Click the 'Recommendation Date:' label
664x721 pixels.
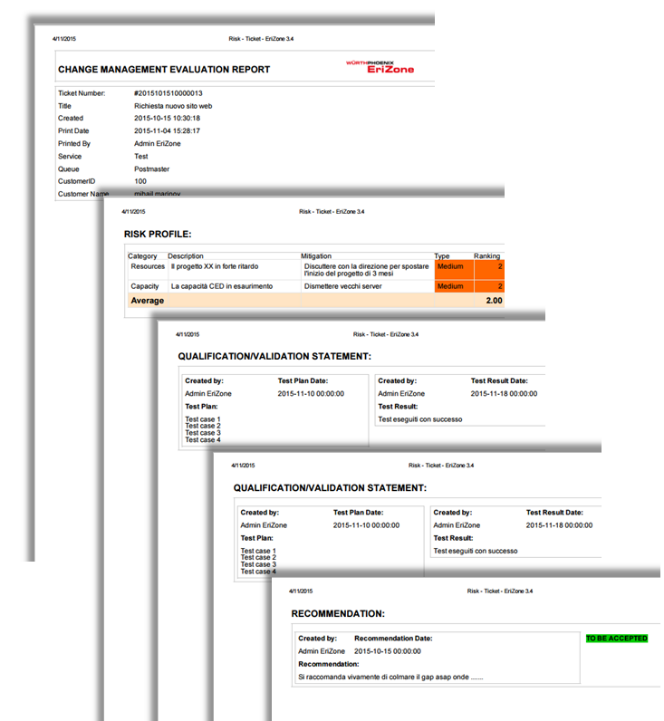[x=393, y=639]
